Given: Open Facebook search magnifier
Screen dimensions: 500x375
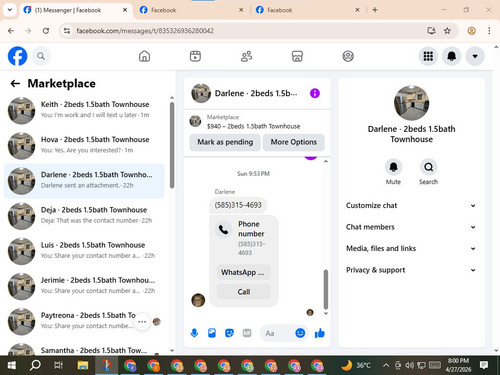Looking at the screenshot, I should (41, 56).
